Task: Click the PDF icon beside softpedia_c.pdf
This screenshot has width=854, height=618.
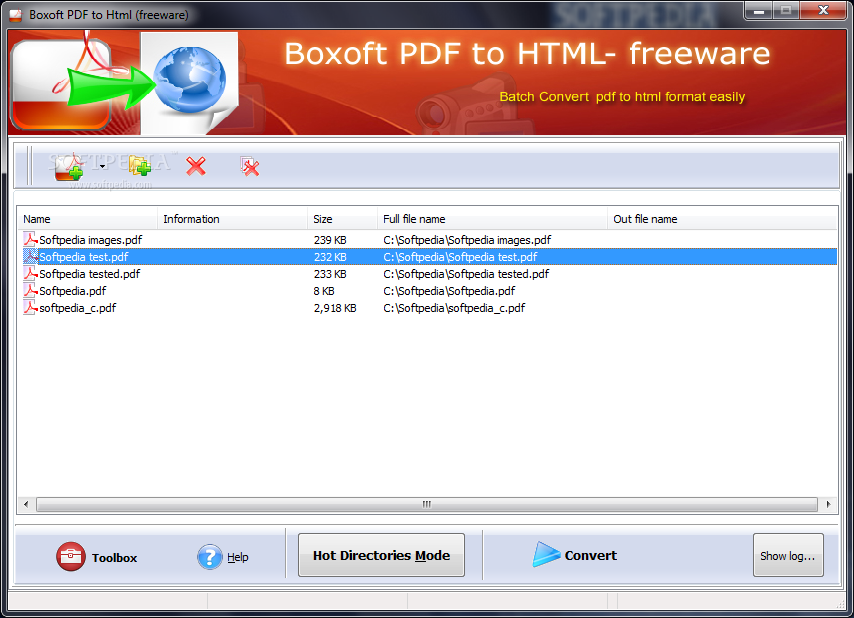Action: [x=30, y=307]
